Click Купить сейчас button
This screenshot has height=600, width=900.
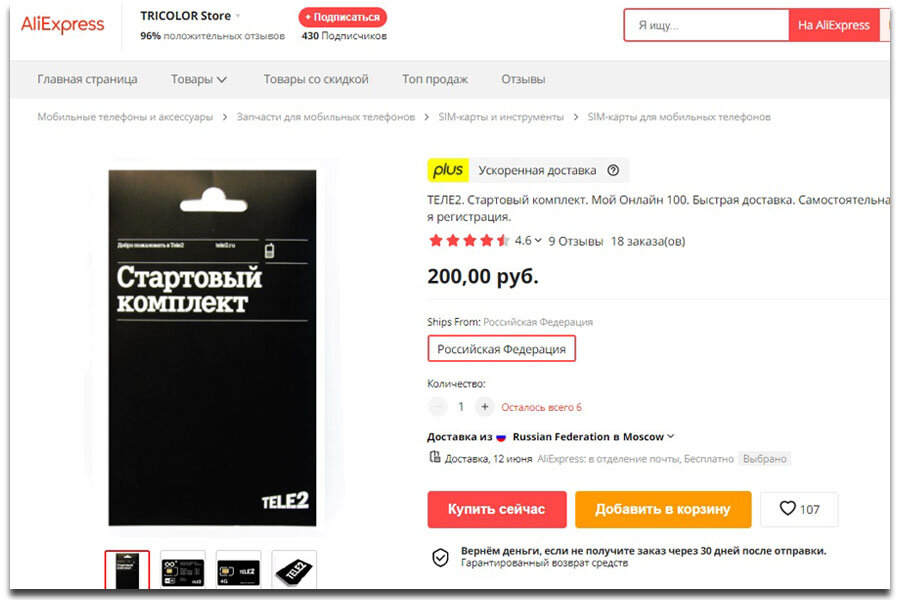496,509
